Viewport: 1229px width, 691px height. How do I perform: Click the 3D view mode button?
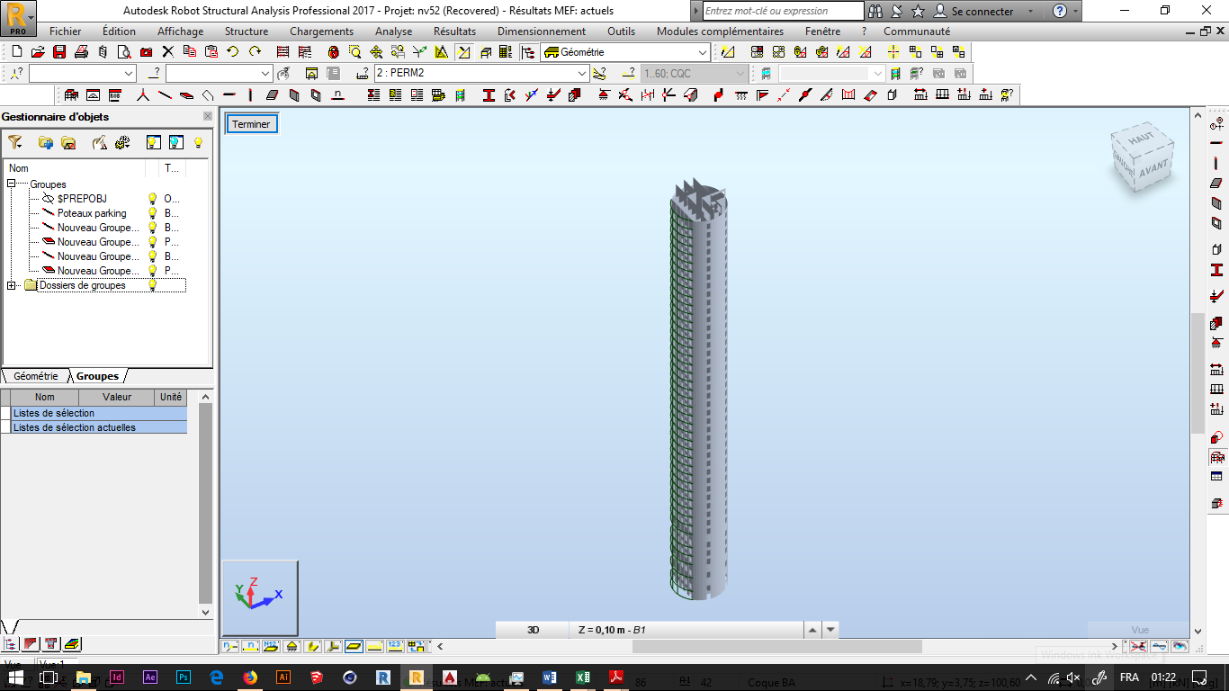coord(533,630)
